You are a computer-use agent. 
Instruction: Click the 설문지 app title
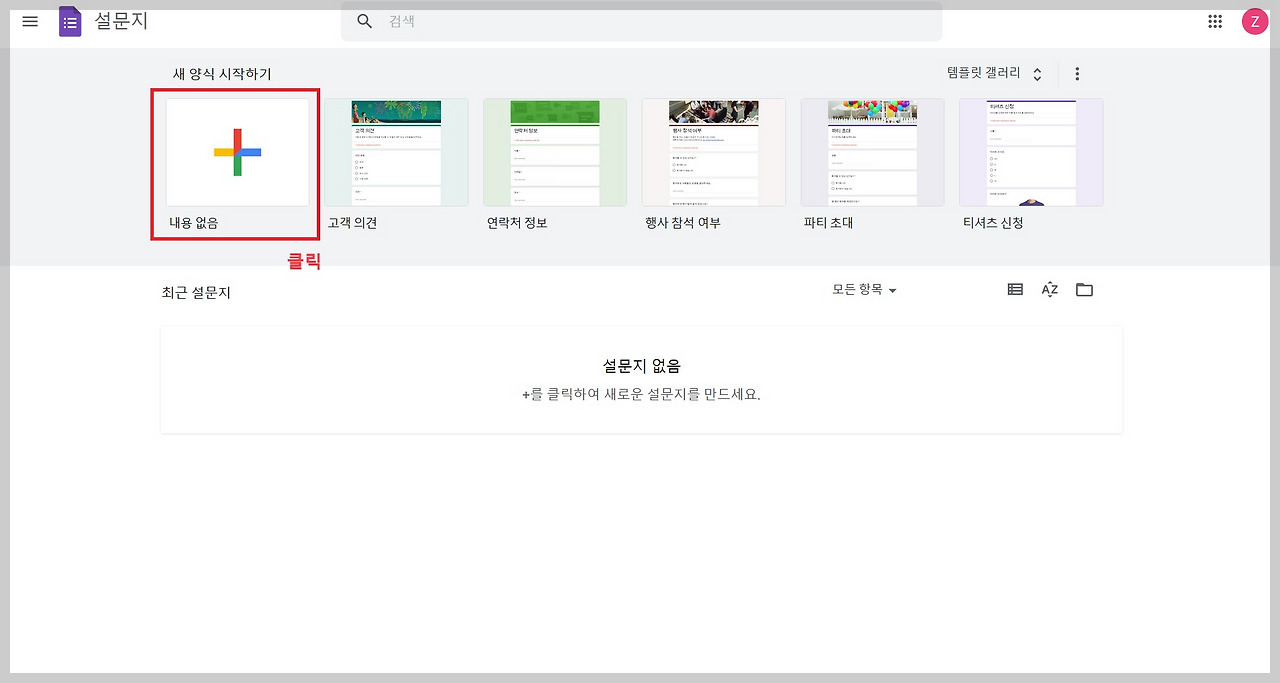(121, 21)
